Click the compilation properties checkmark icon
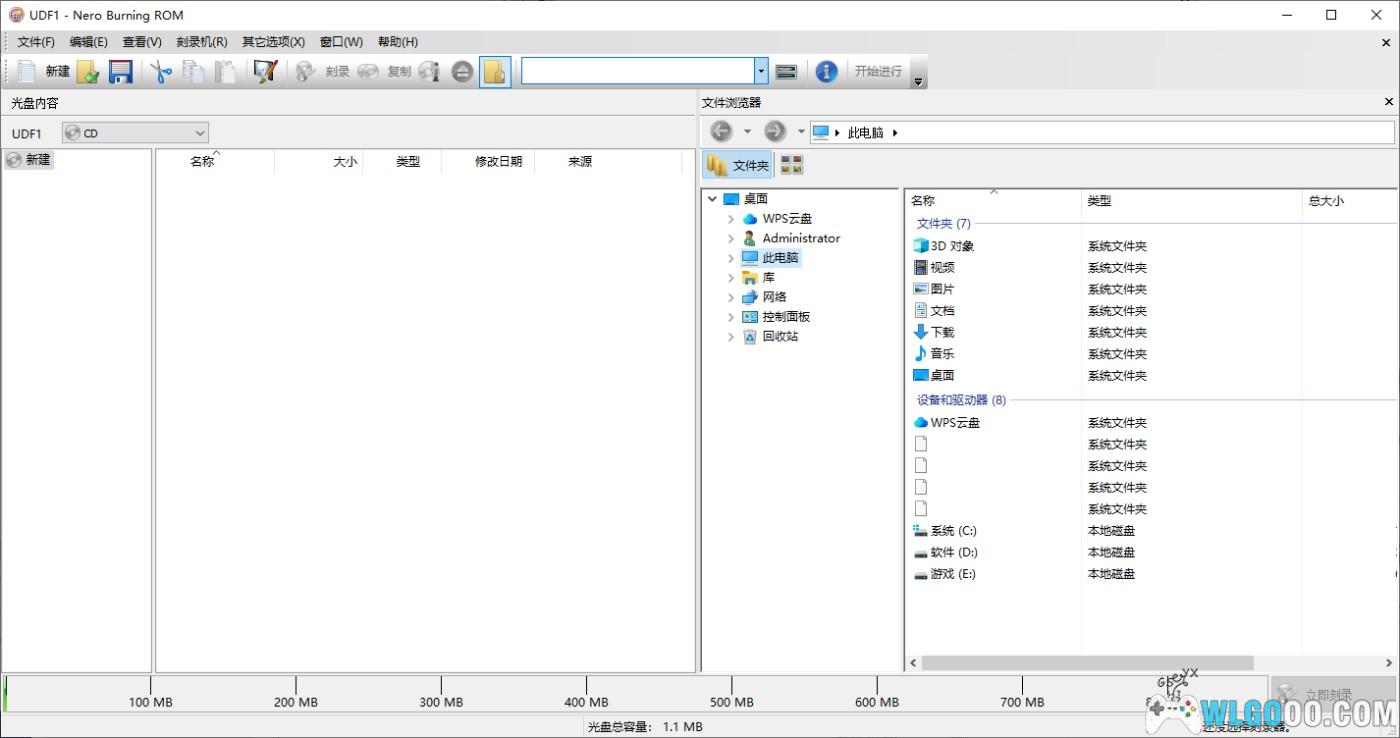The image size is (1400, 738). (265, 71)
